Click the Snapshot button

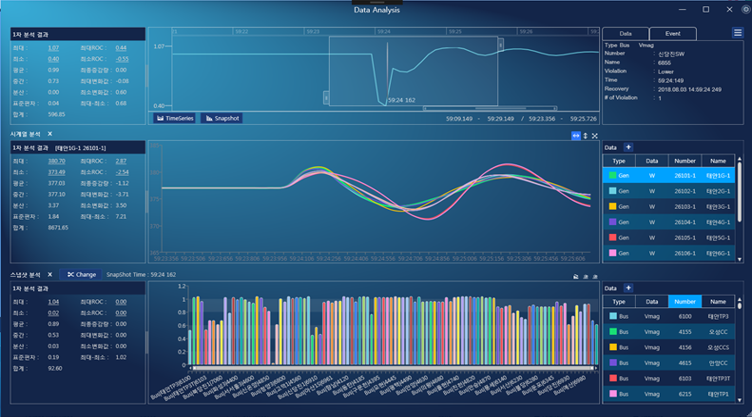click(222, 118)
